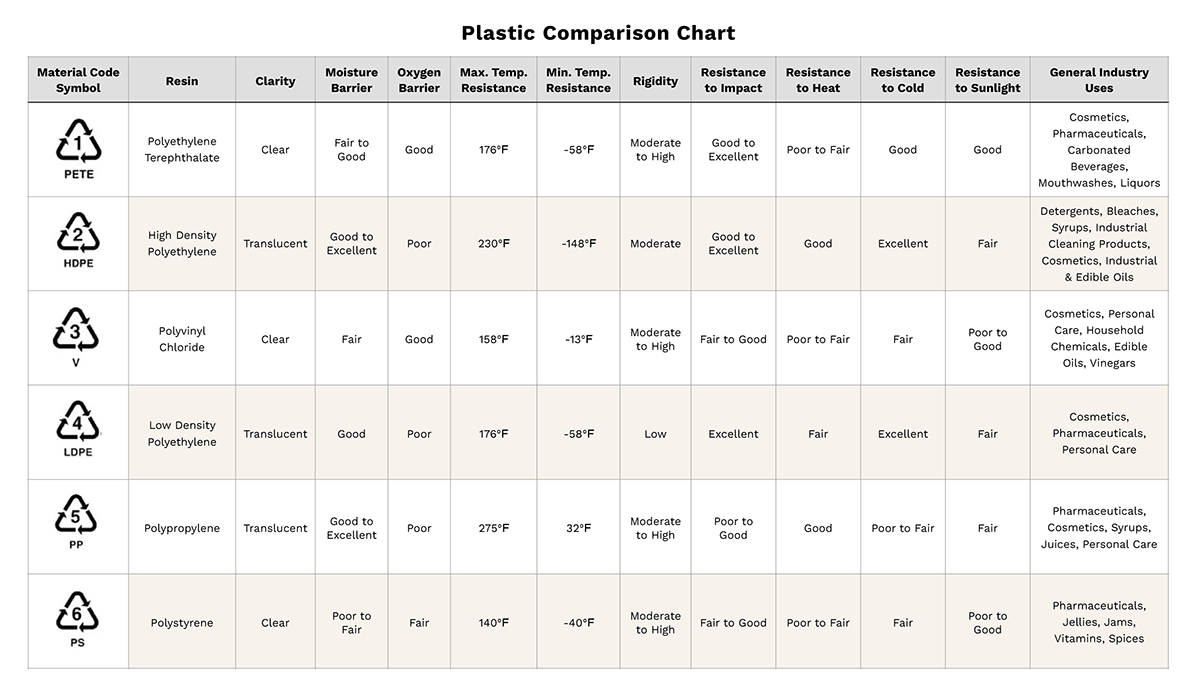
Task: Click the Rigidity column header
Action: 655,81
